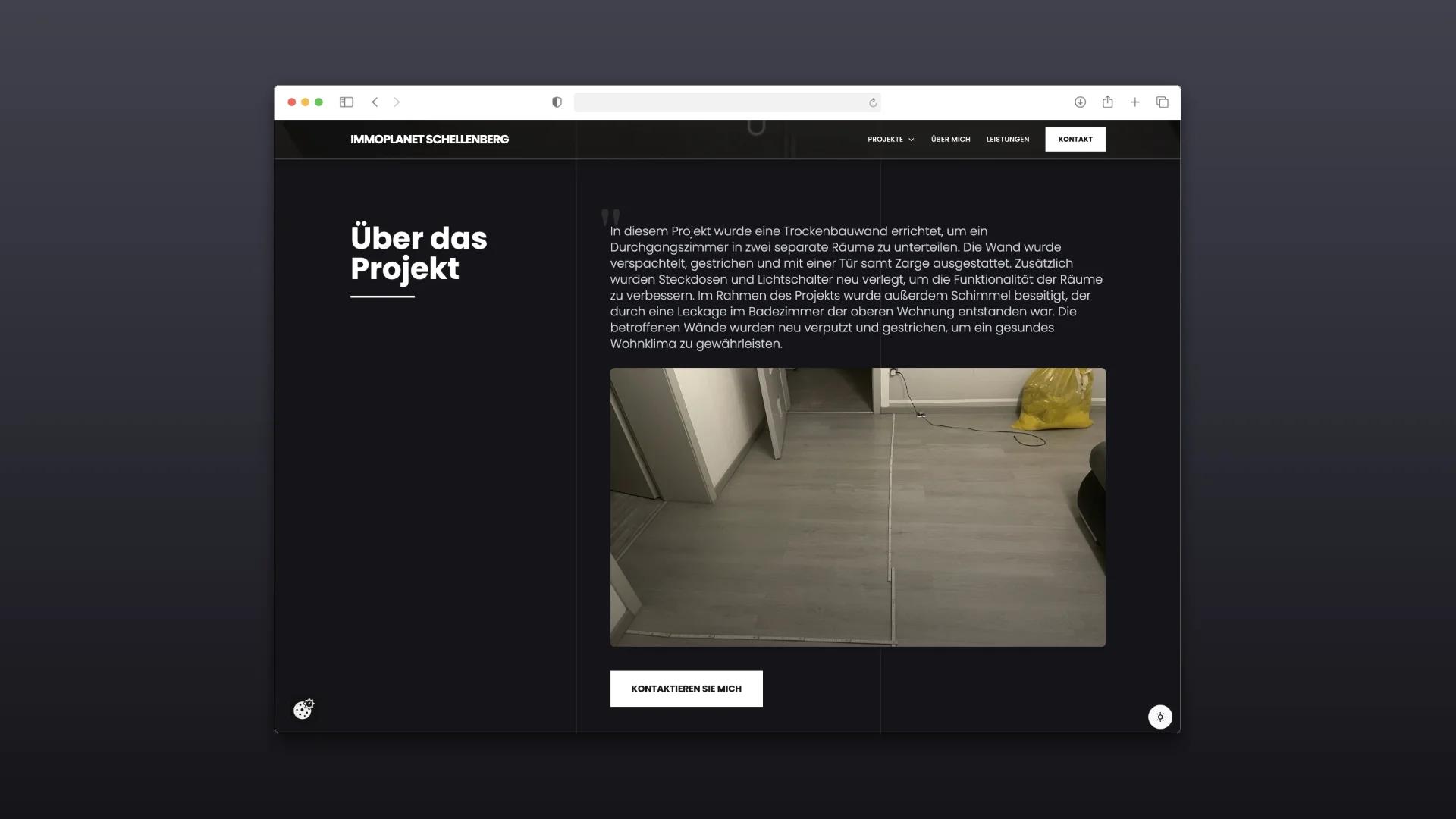Open cookie settings icon

(x=303, y=709)
